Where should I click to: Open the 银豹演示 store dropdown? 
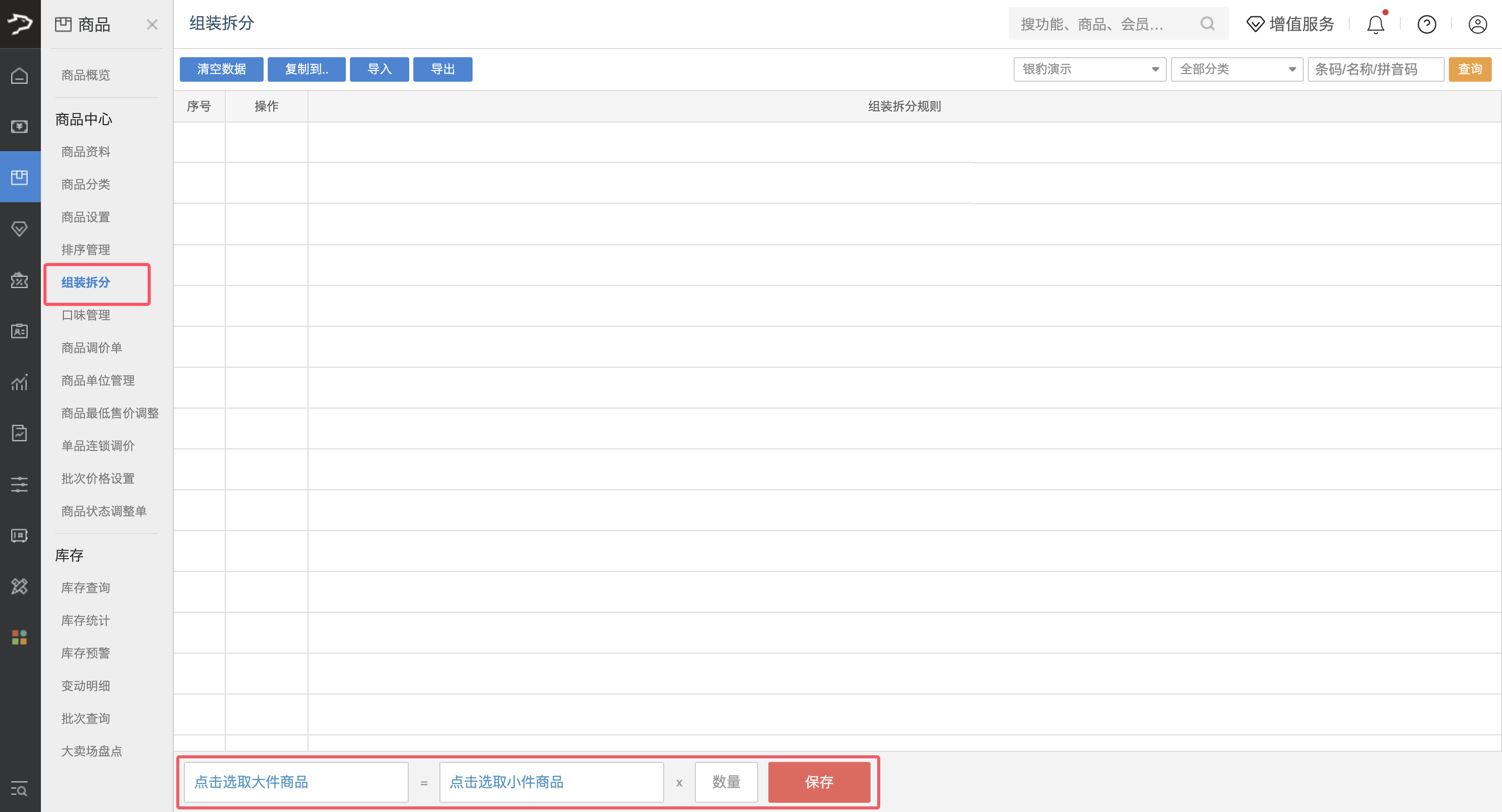pyautogui.click(x=1090, y=69)
